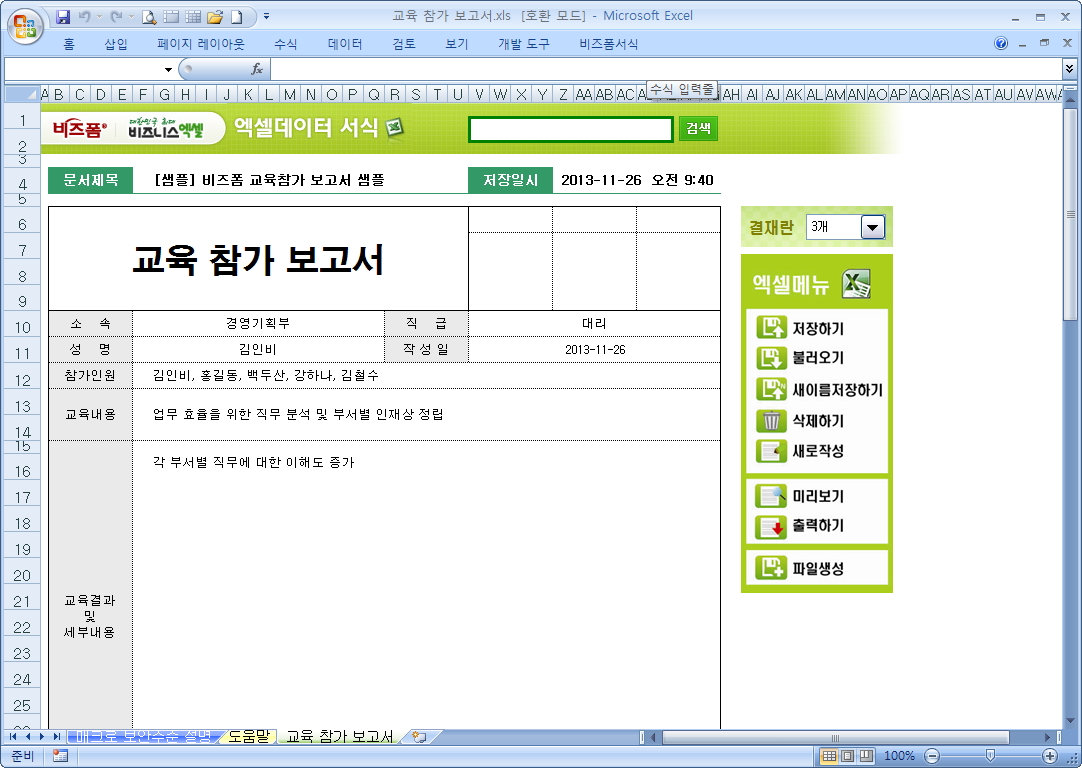Screen dimensions: 1082x768
Task: Click the macro record icon in status bar
Action: (x=60, y=756)
